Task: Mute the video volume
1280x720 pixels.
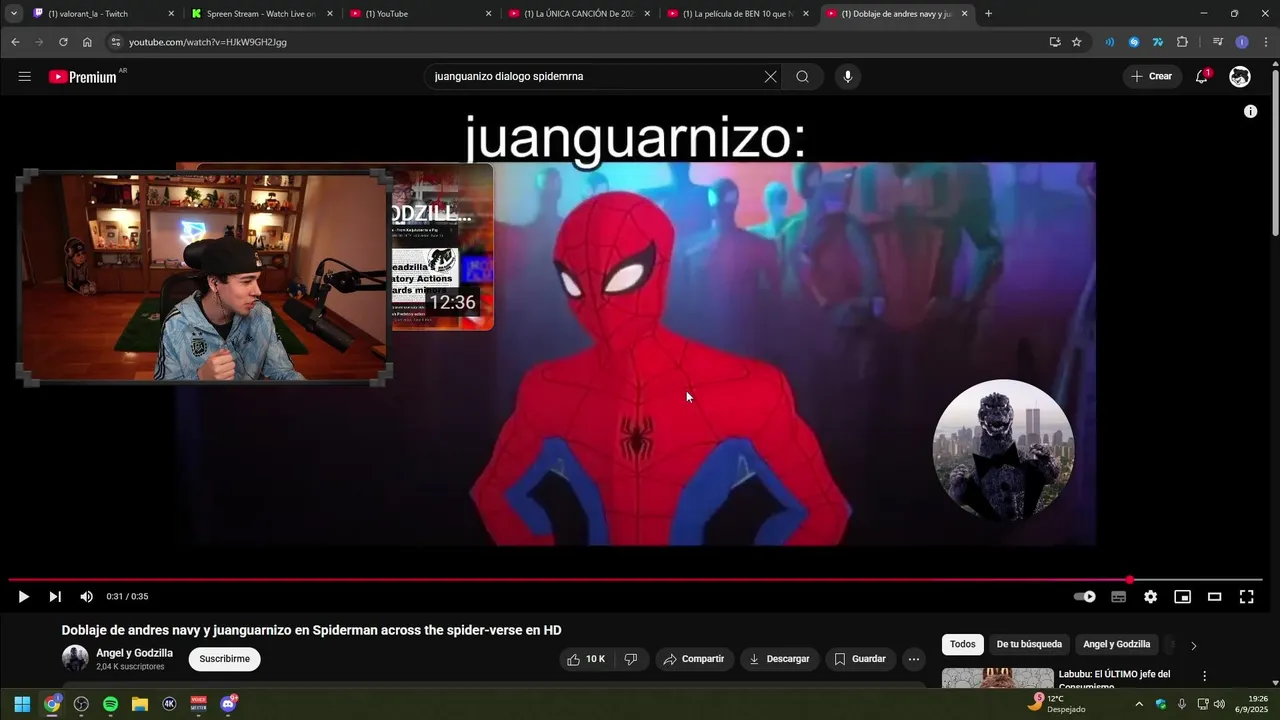Action: pyautogui.click(x=87, y=597)
